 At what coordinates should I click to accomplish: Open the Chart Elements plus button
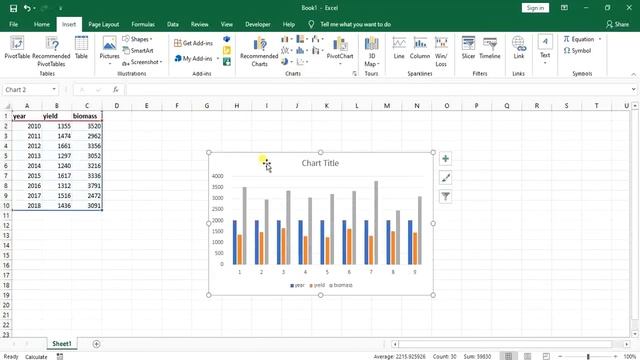445,159
